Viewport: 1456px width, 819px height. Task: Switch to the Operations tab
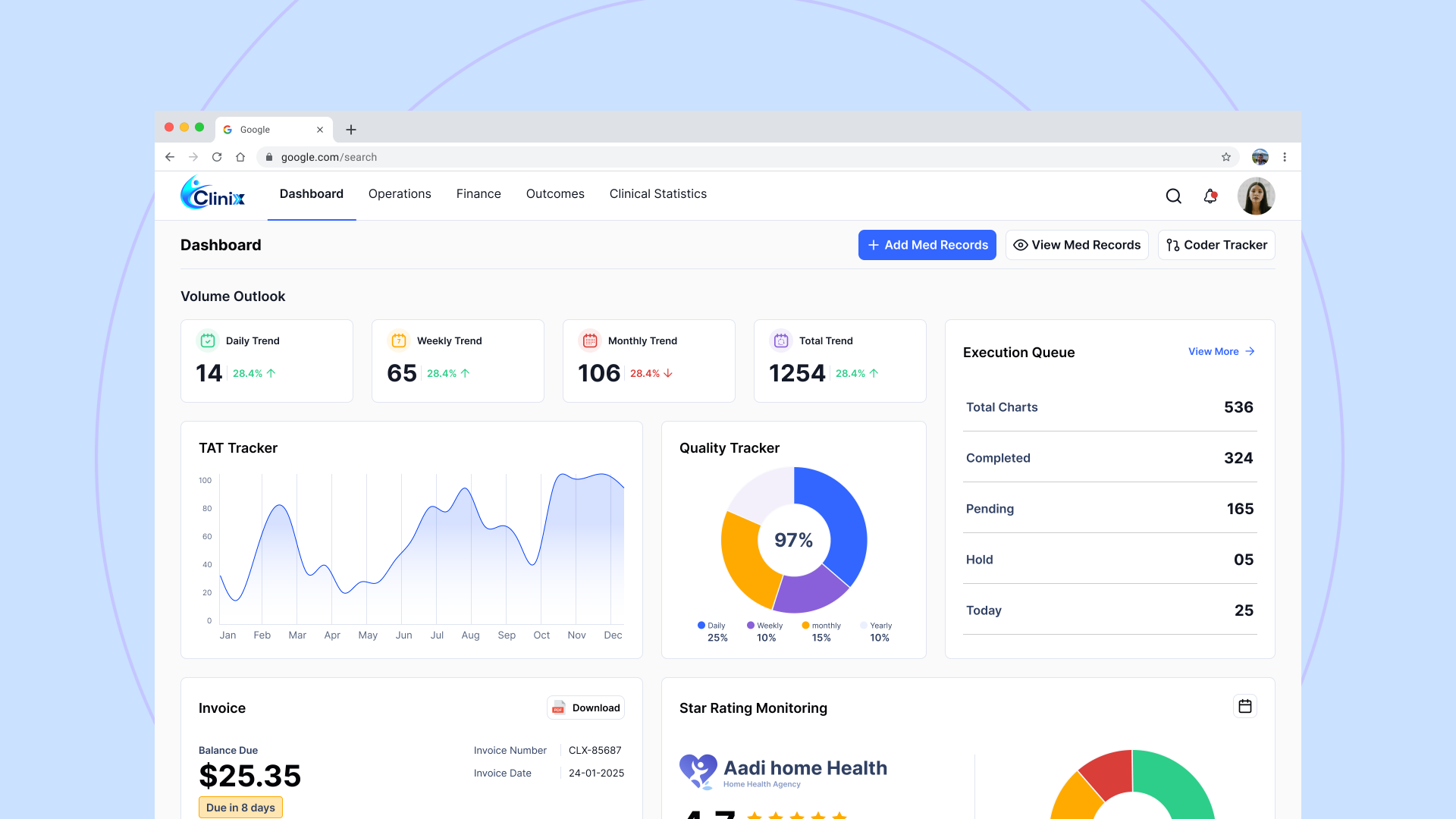point(400,194)
